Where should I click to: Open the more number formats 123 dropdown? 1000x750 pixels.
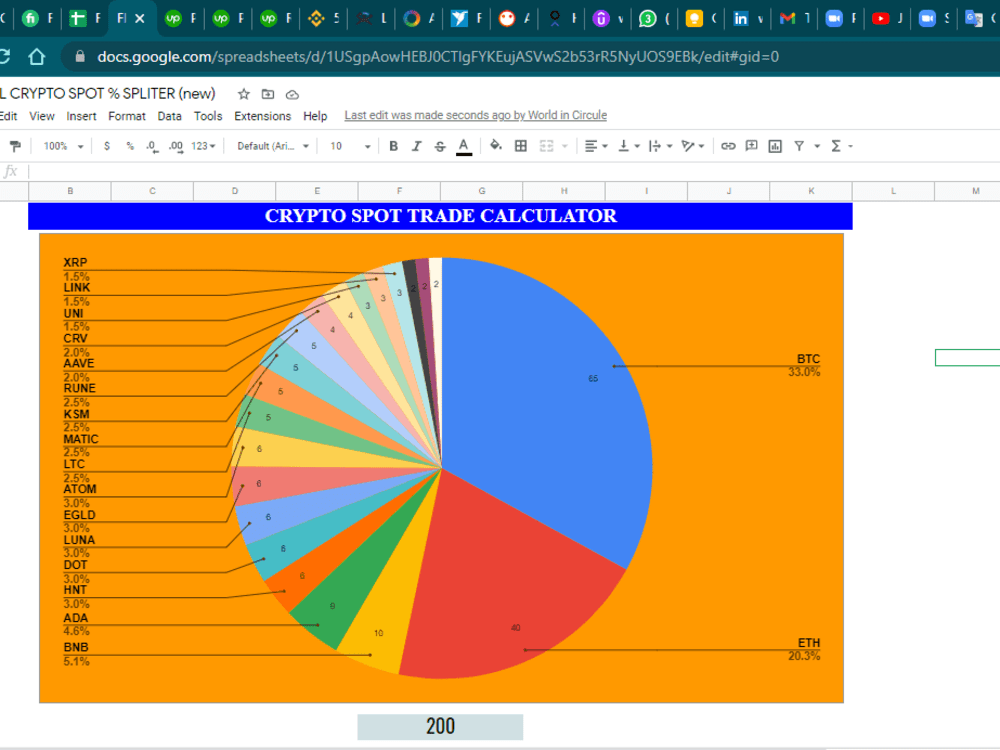point(203,145)
